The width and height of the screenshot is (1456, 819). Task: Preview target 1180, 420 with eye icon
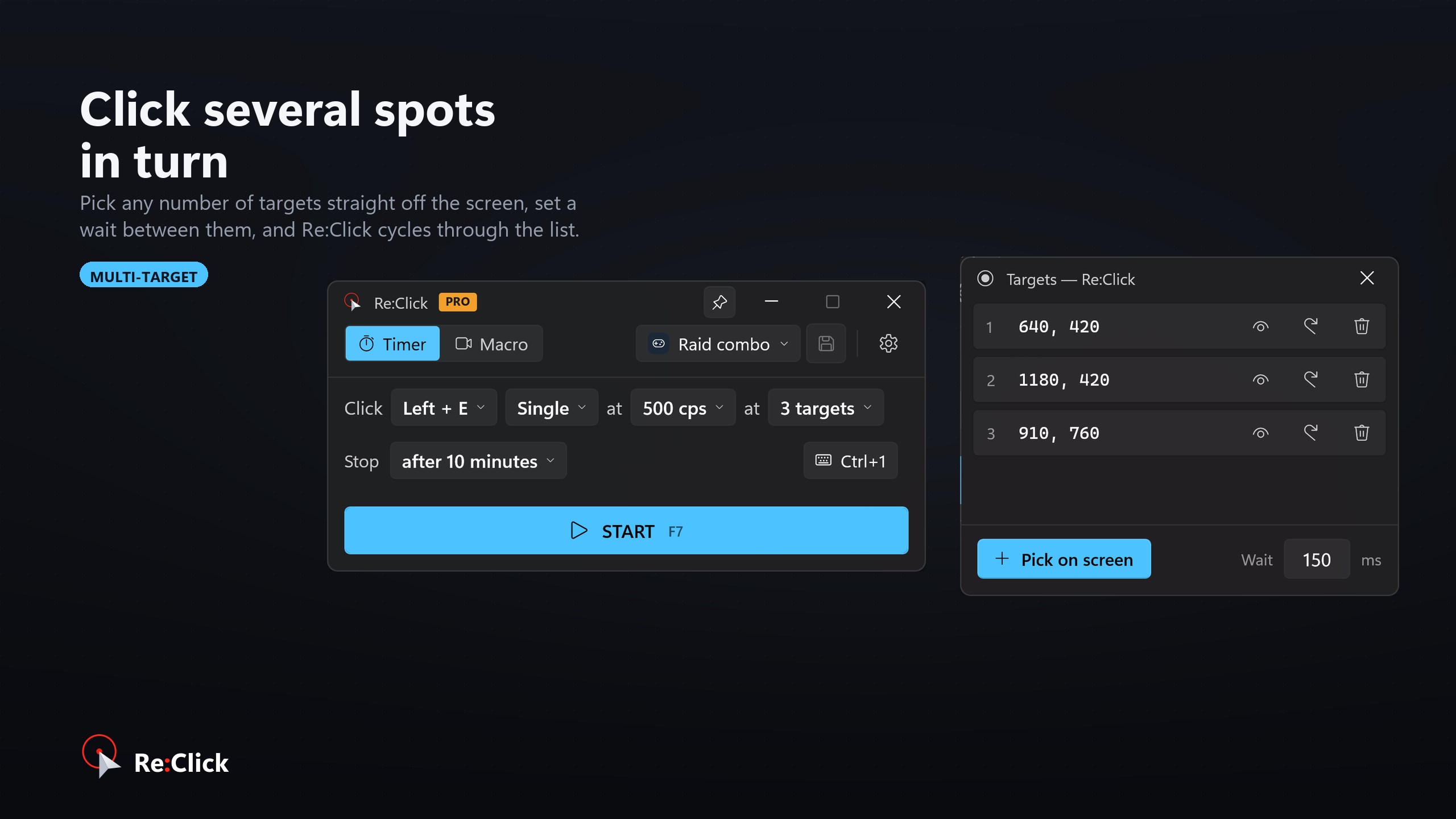[1260, 380]
